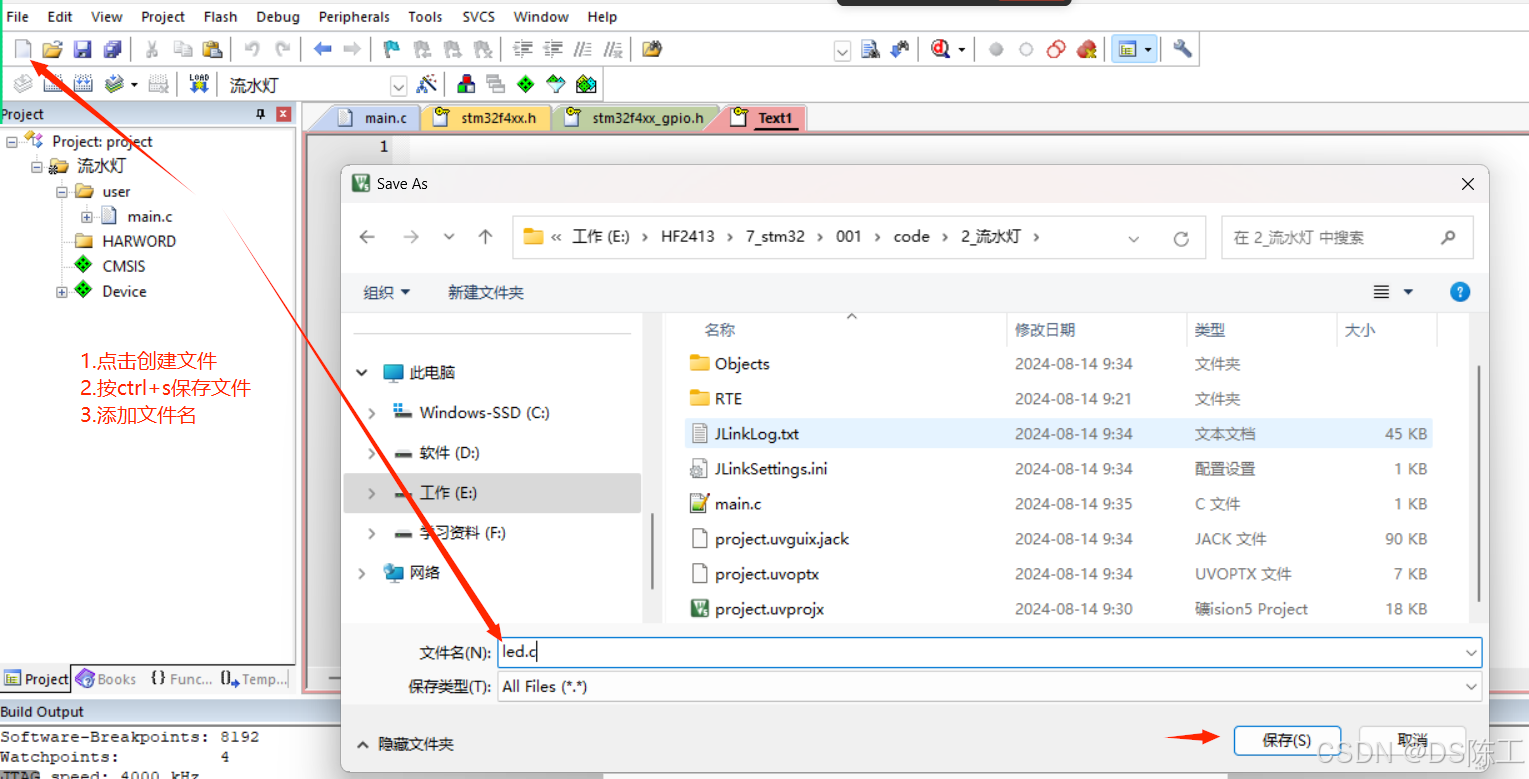The width and height of the screenshot is (1529, 779).
Task: Click the Save All toolbar icon
Action: [112, 49]
